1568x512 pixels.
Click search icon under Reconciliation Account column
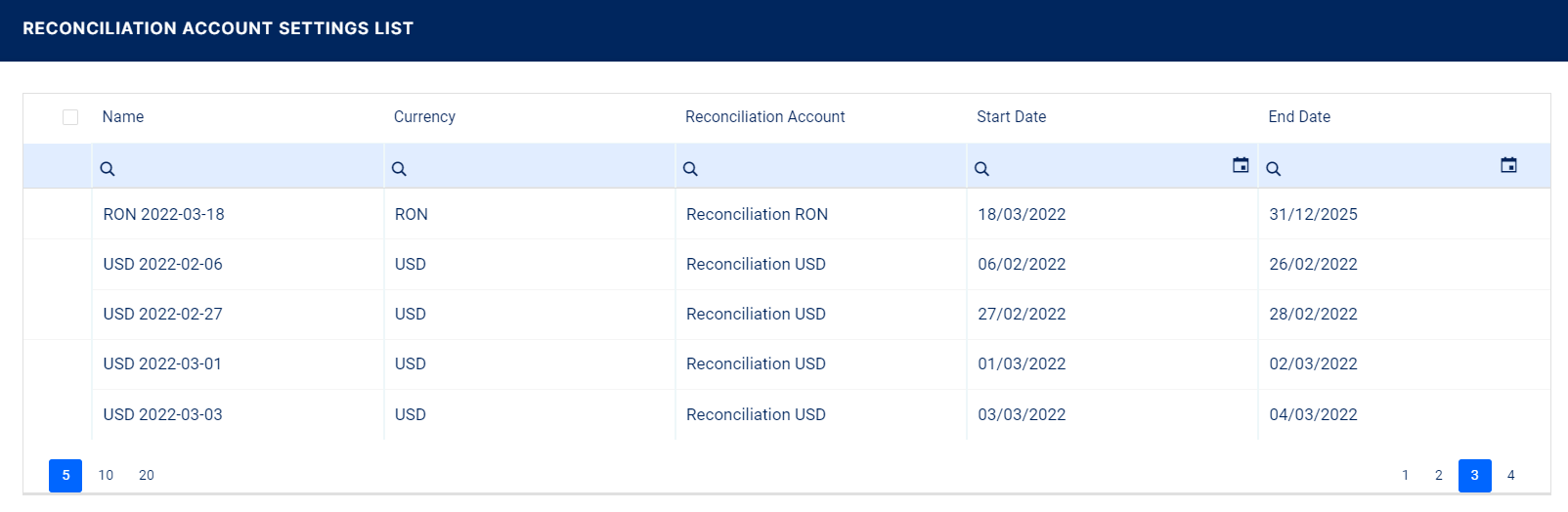[690, 169]
